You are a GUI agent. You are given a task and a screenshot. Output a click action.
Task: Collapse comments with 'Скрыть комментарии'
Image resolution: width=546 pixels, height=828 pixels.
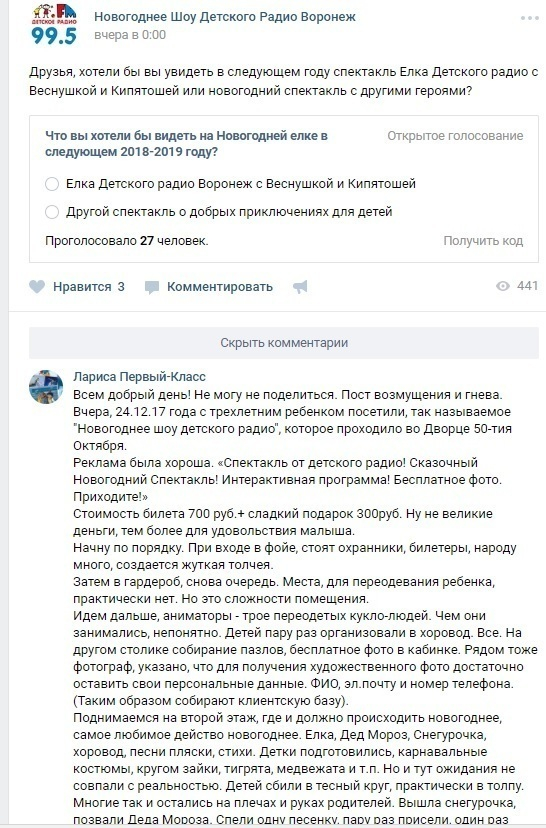(284, 343)
